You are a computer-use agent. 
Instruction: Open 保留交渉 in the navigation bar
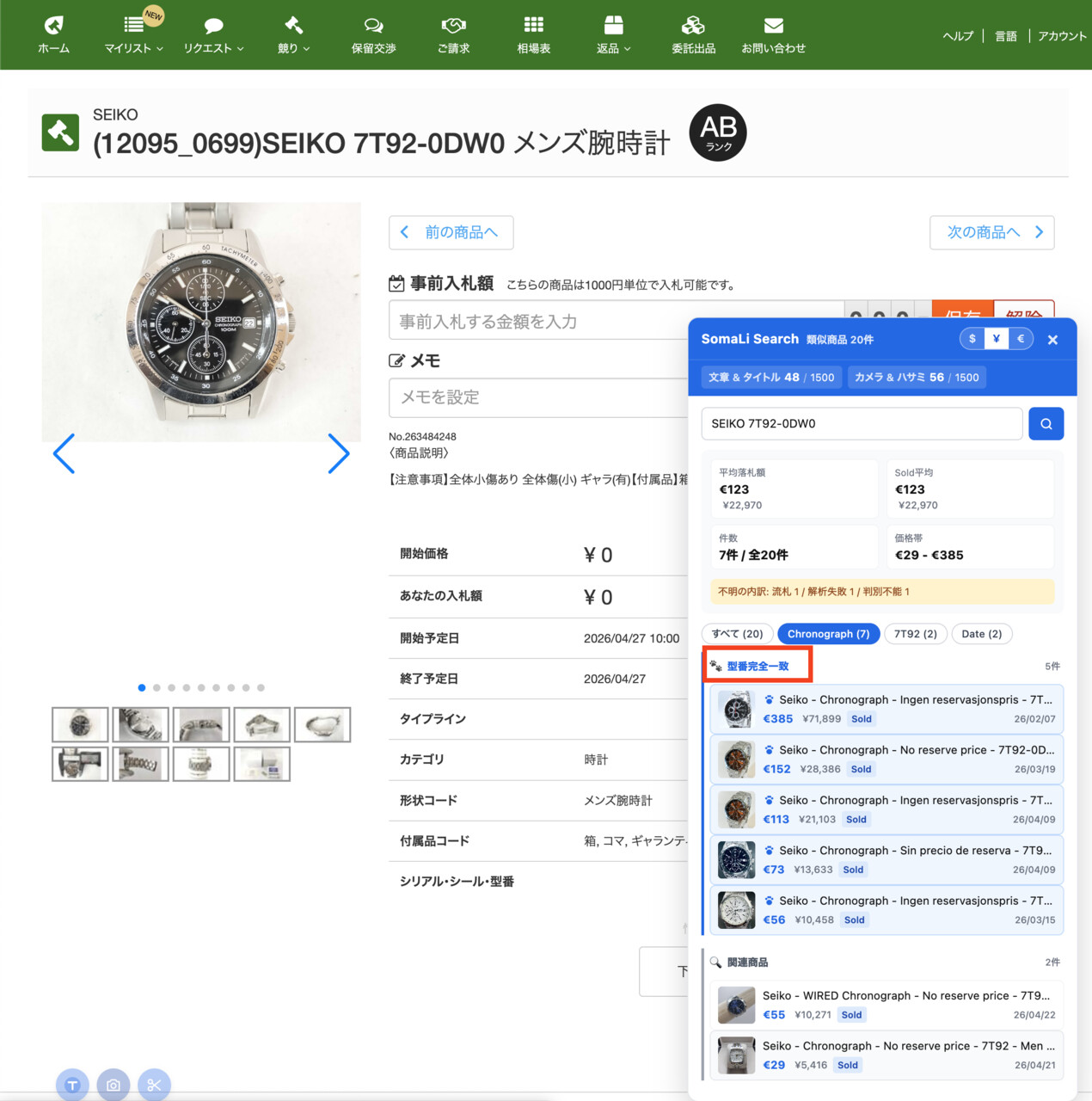(373, 34)
